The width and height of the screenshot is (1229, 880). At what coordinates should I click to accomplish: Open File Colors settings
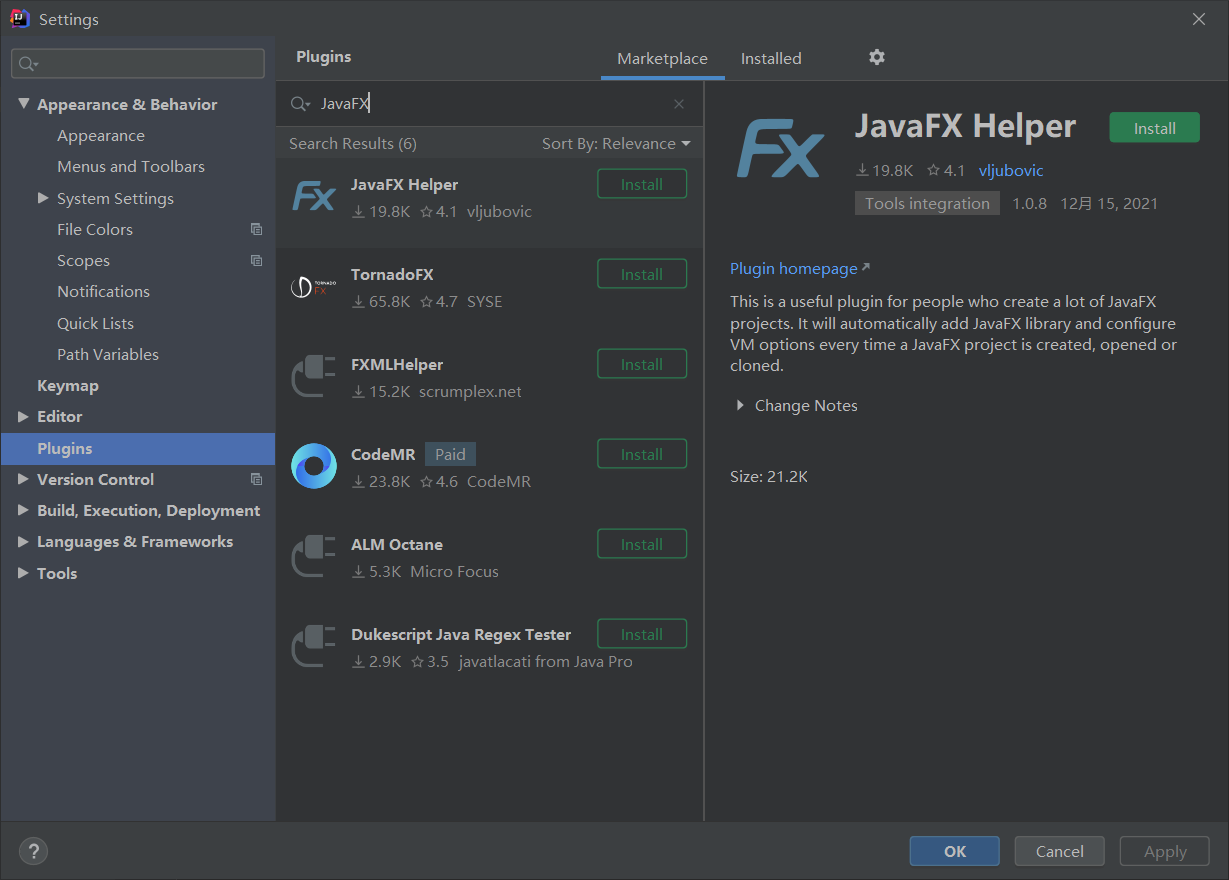pyautogui.click(x=95, y=229)
